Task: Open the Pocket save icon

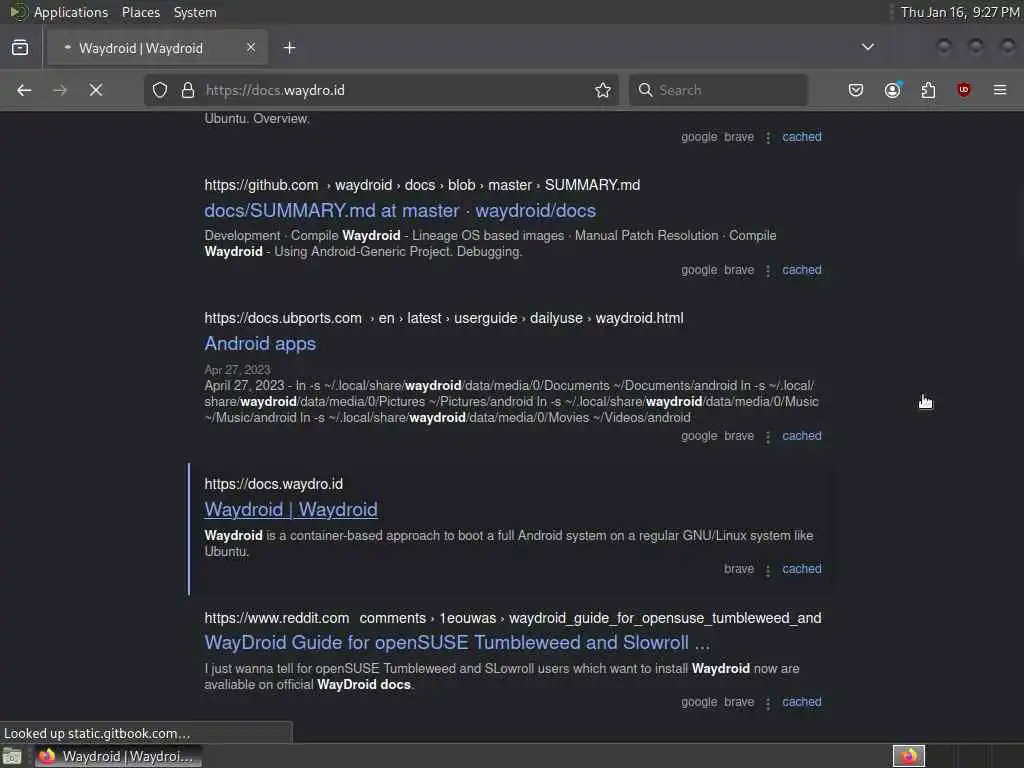Action: point(856,90)
